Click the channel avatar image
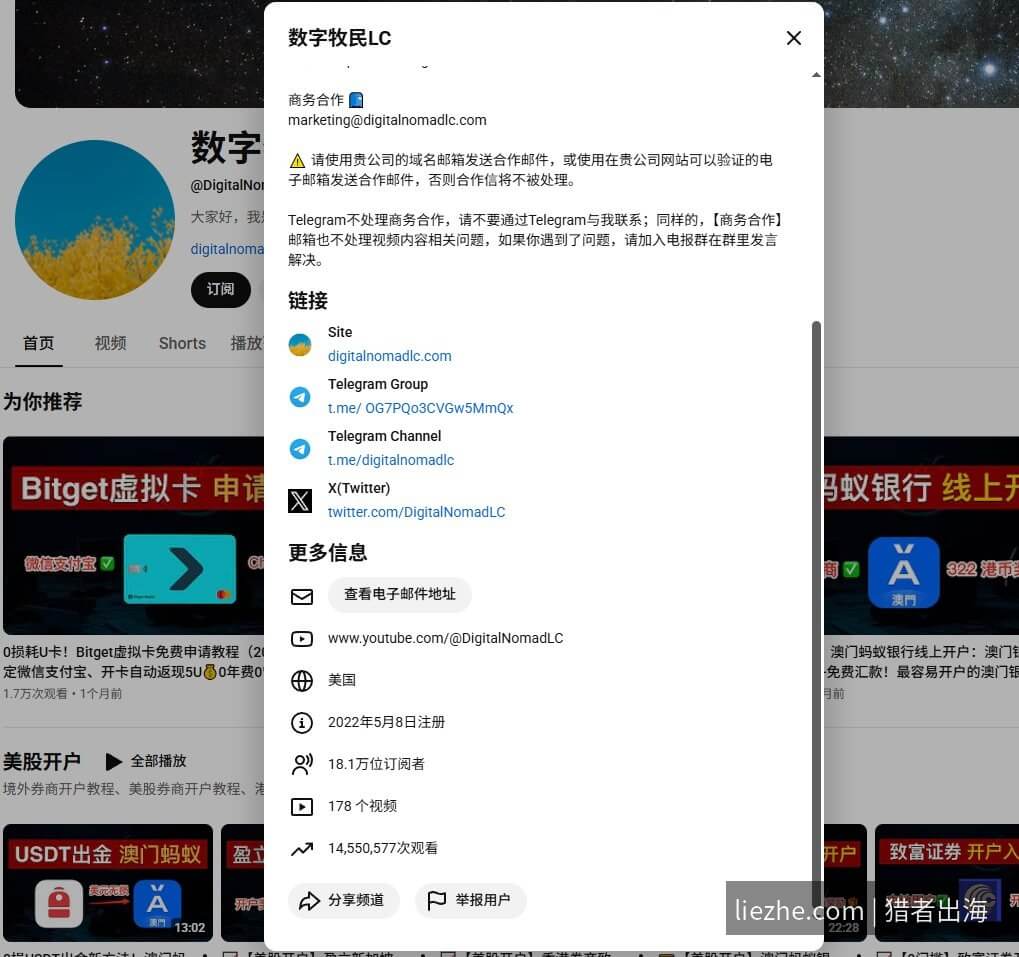Screen dimensions: 1019x957 click(95, 220)
